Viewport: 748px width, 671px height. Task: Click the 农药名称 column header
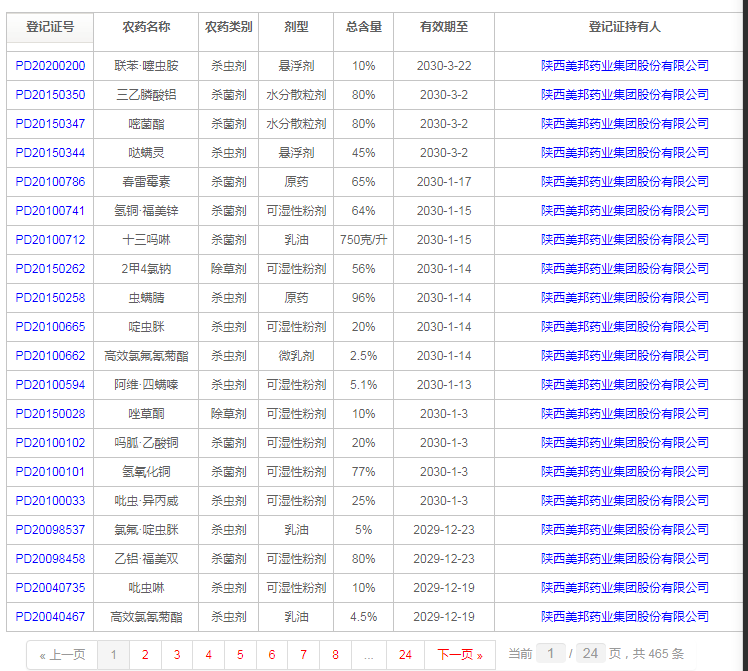pyautogui.click(x=146, y=27)
